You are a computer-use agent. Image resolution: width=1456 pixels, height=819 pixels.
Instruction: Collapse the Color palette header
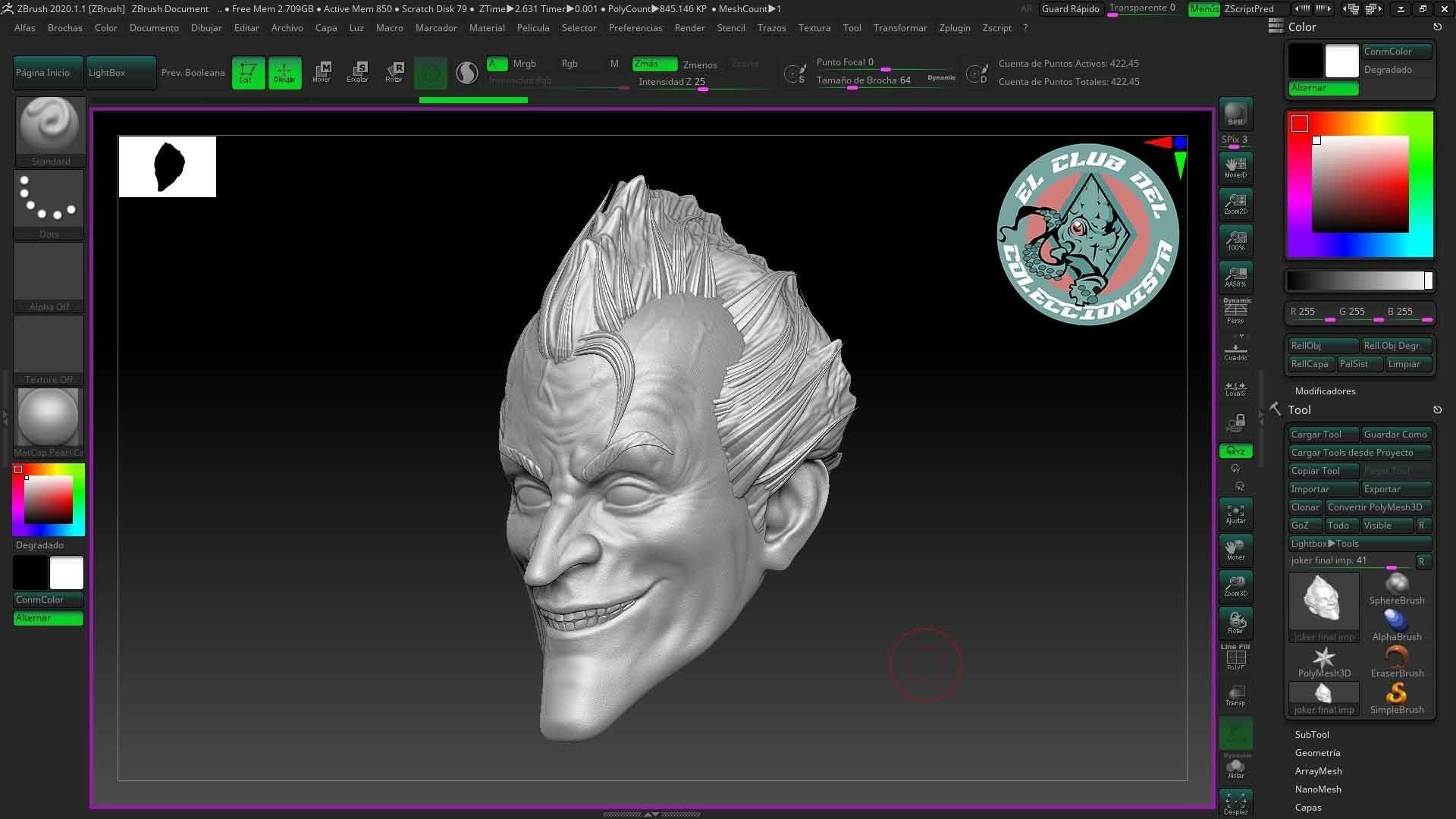(x=1302, y=27)
